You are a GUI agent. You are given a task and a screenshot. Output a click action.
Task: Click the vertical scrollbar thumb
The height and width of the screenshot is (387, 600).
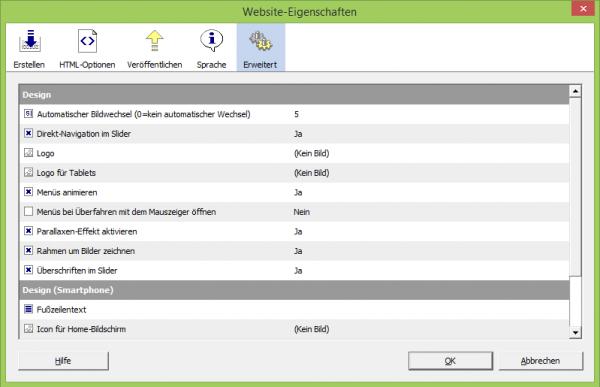[575, 186]
